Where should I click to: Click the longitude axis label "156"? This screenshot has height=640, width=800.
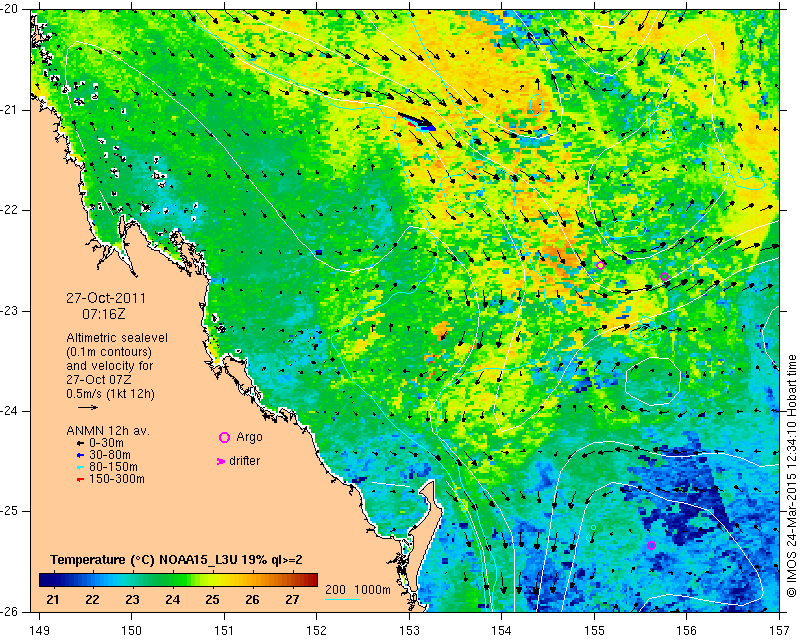687,631
